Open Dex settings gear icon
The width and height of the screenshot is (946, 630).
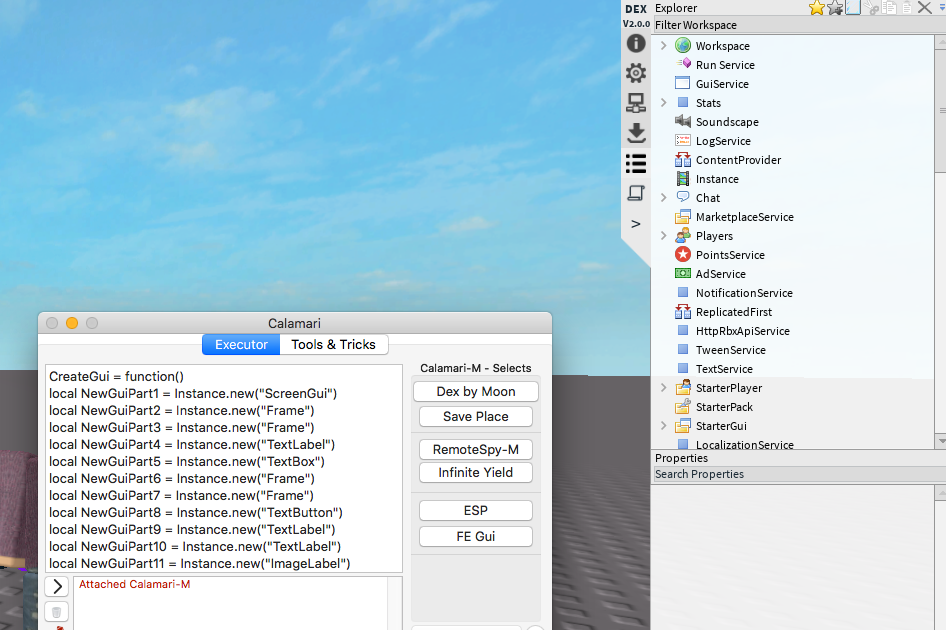[636, 73]
